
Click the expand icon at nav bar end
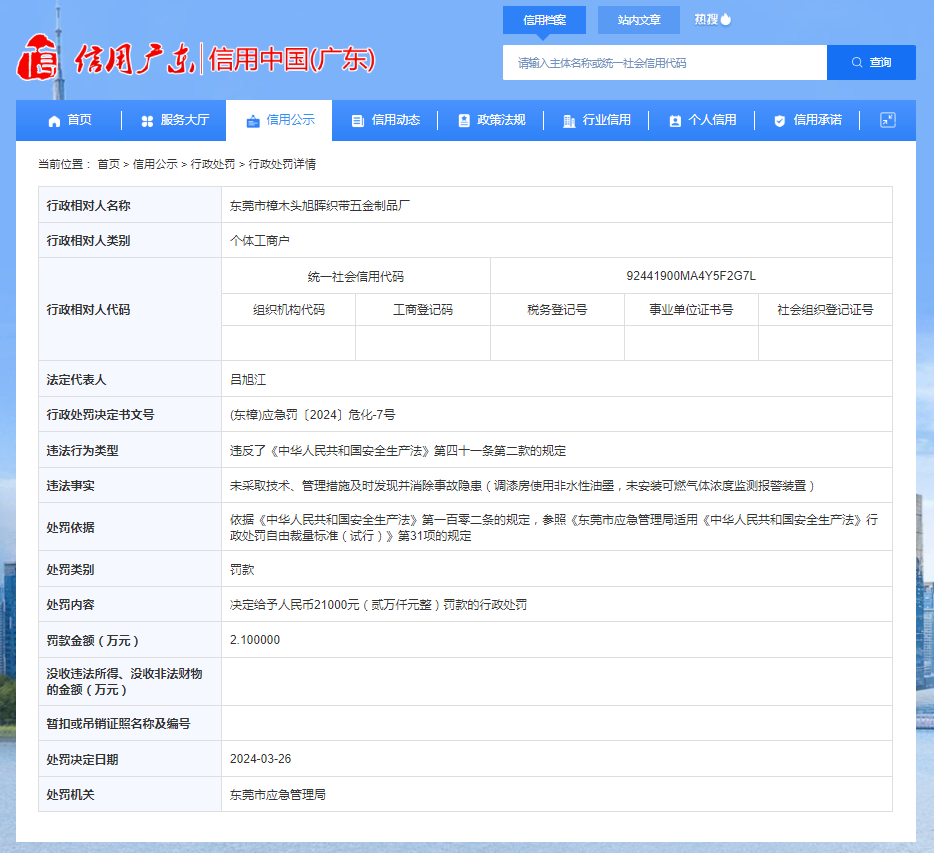[887, 120]
